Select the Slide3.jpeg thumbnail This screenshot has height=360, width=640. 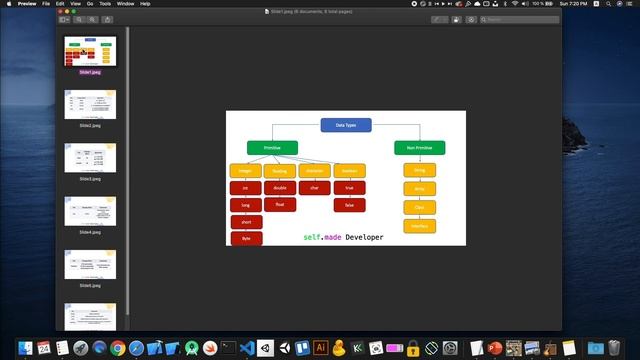[90, 158]
